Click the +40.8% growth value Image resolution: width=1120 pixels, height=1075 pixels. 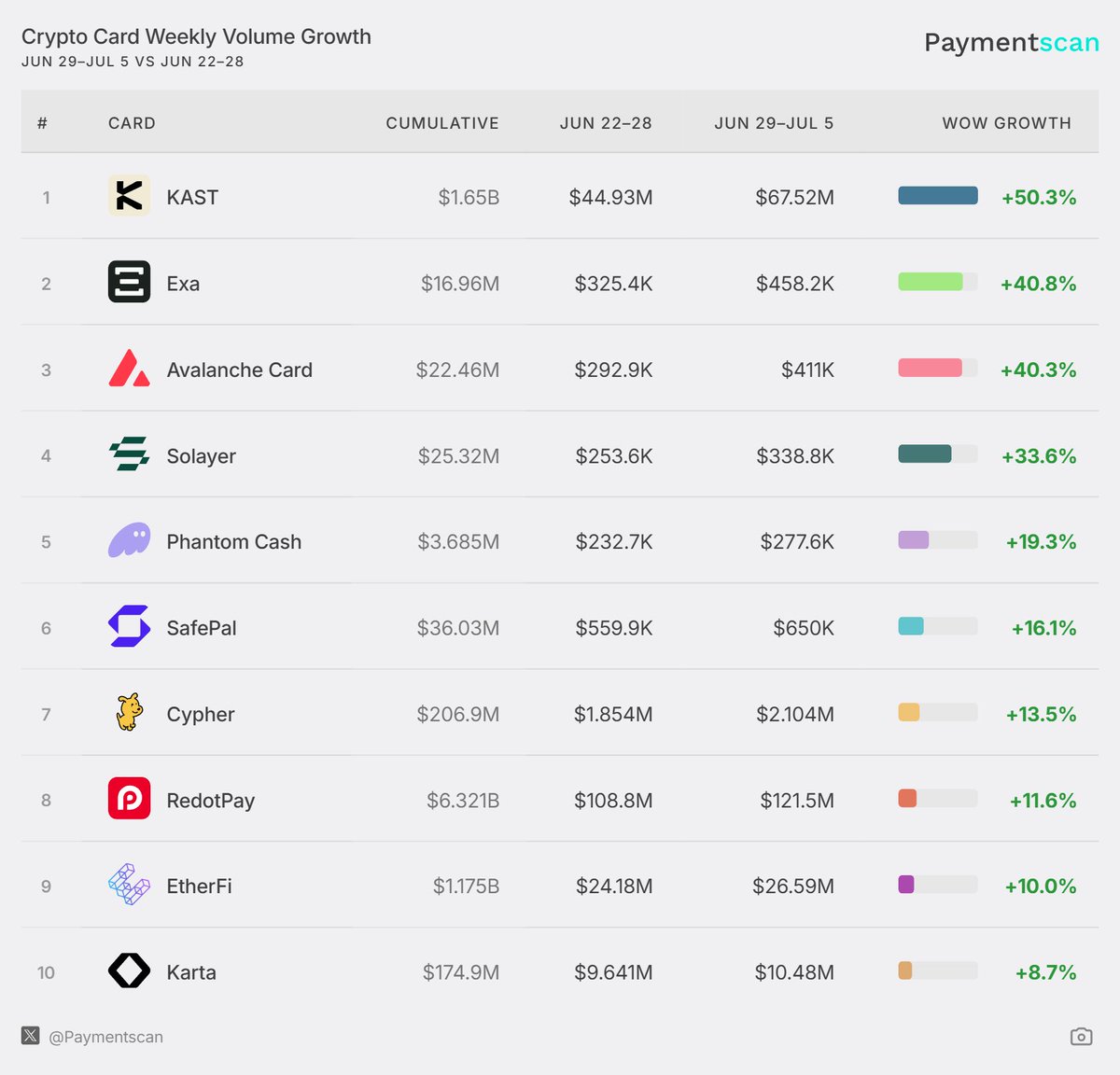click(1038, 284)
